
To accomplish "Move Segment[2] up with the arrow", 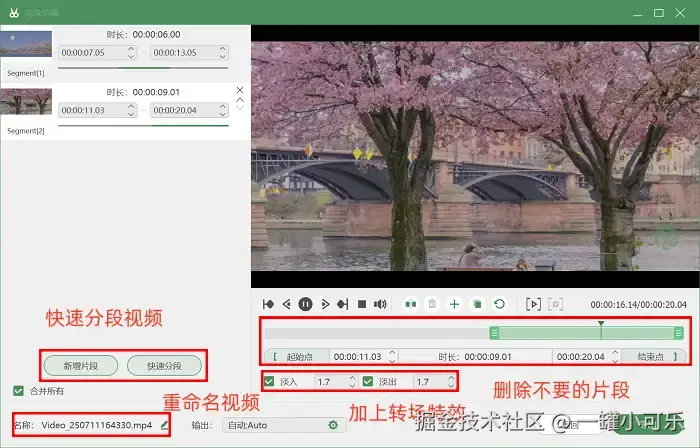I will point(240,100).
